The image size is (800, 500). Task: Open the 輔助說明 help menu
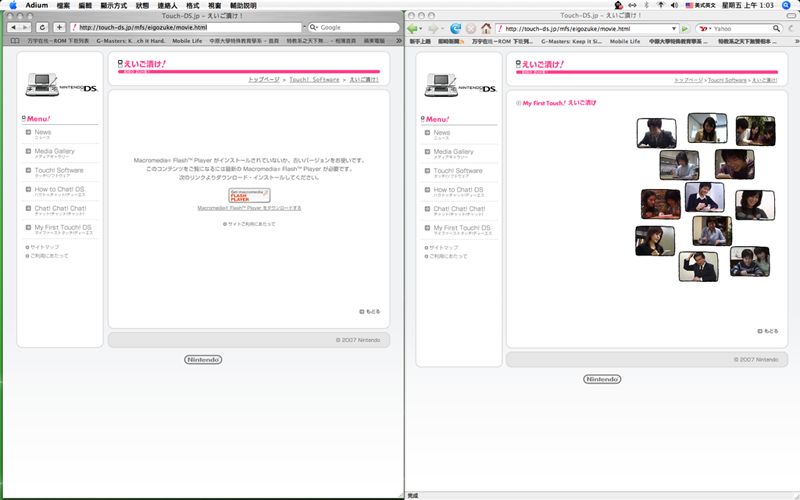243,5
